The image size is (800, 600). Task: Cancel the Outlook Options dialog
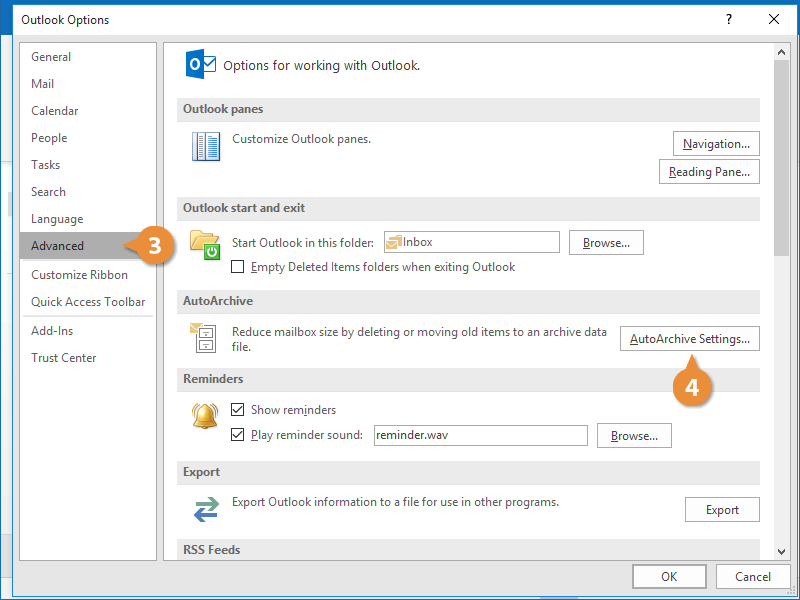(753, 577)
